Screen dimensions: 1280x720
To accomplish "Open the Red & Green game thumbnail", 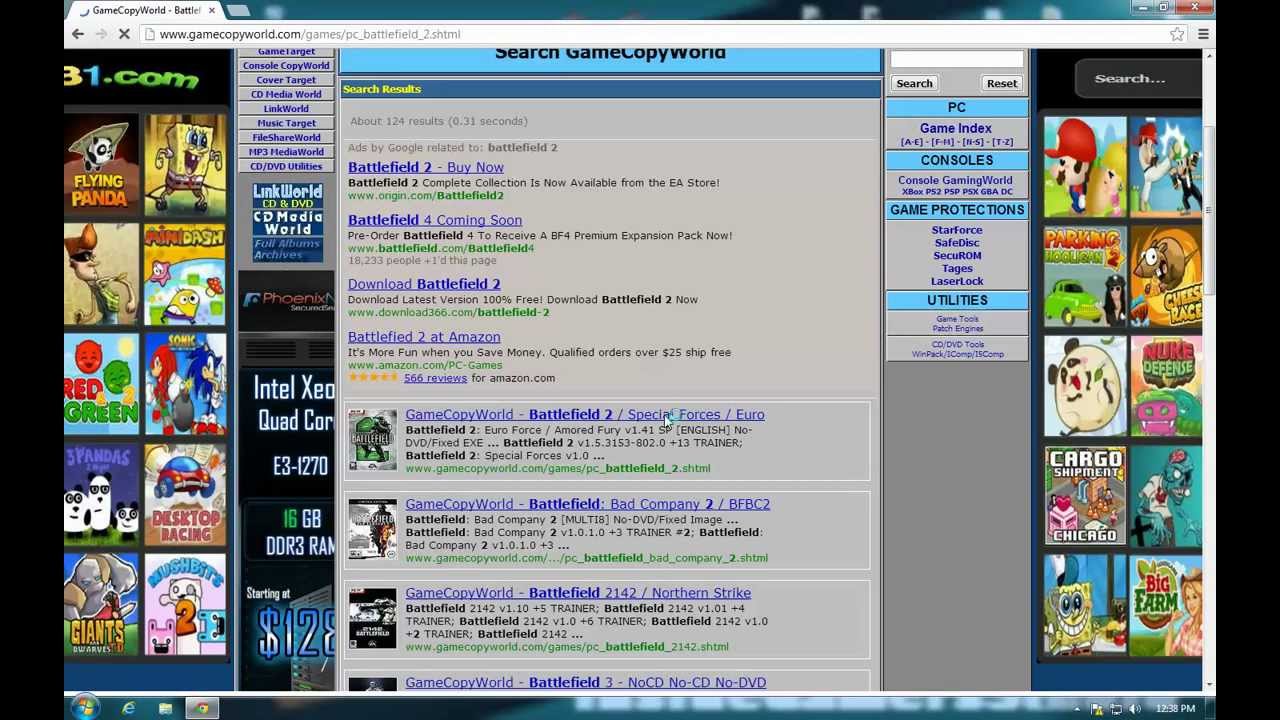I will (101, 385).
